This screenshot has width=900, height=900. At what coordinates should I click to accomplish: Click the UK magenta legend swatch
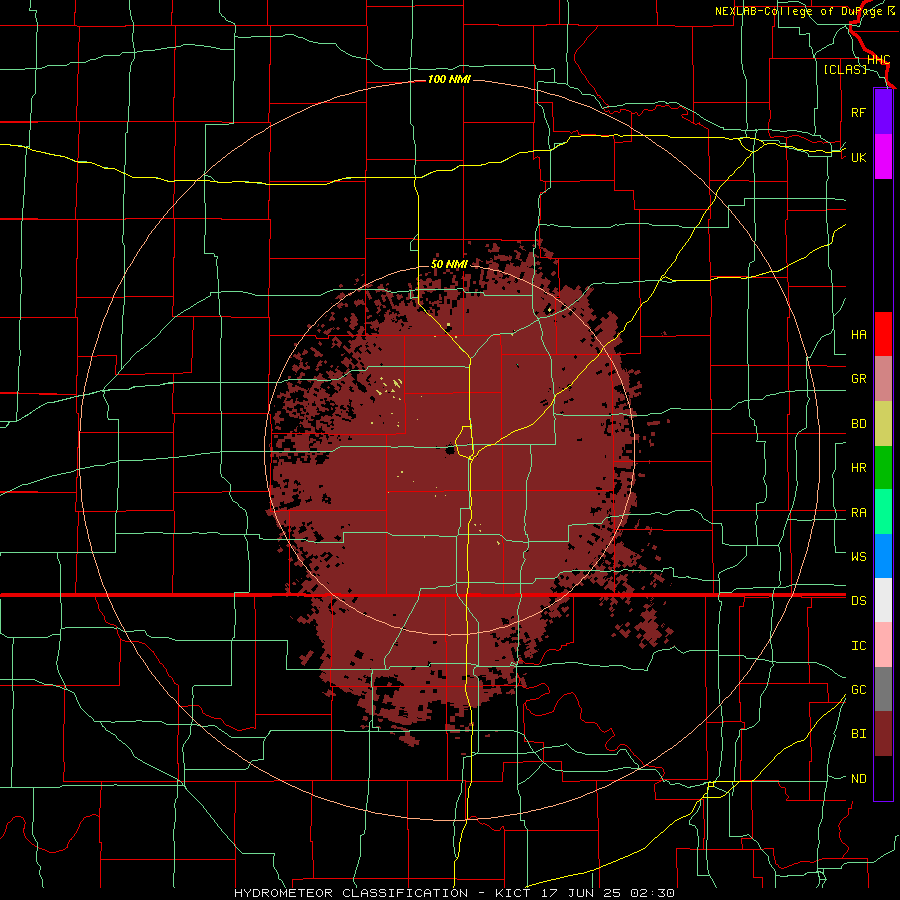coord(883,157)
